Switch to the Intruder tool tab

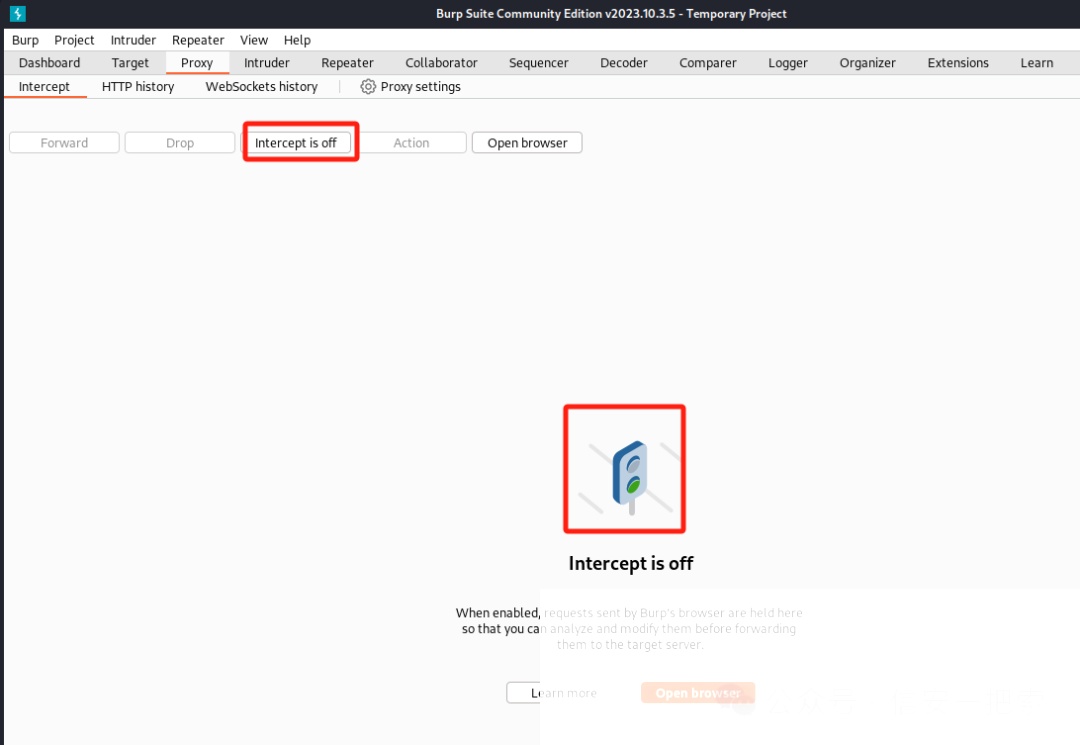pyautogui.click(x=267, y=63)
